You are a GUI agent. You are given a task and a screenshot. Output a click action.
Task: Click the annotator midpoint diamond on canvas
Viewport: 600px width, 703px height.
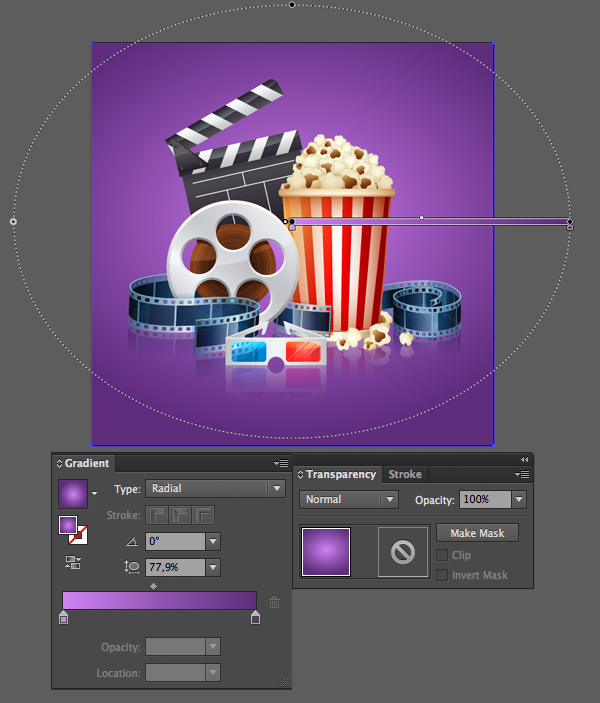(x=422, y=217)
